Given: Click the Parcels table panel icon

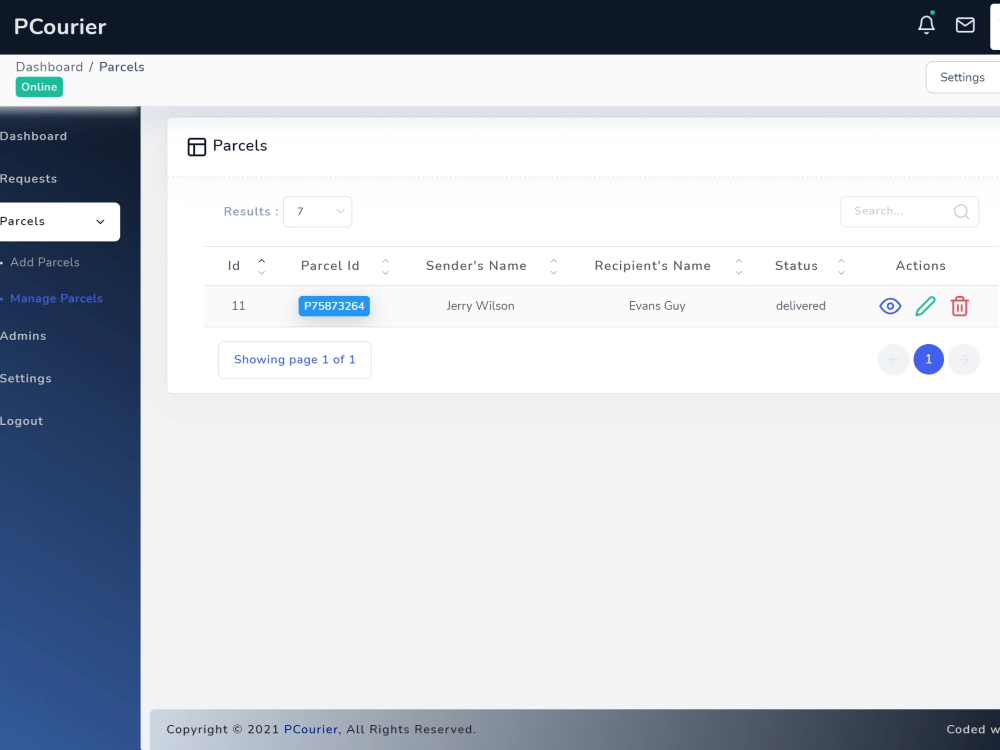Looking at the screenshot, I should pos(196,147).
